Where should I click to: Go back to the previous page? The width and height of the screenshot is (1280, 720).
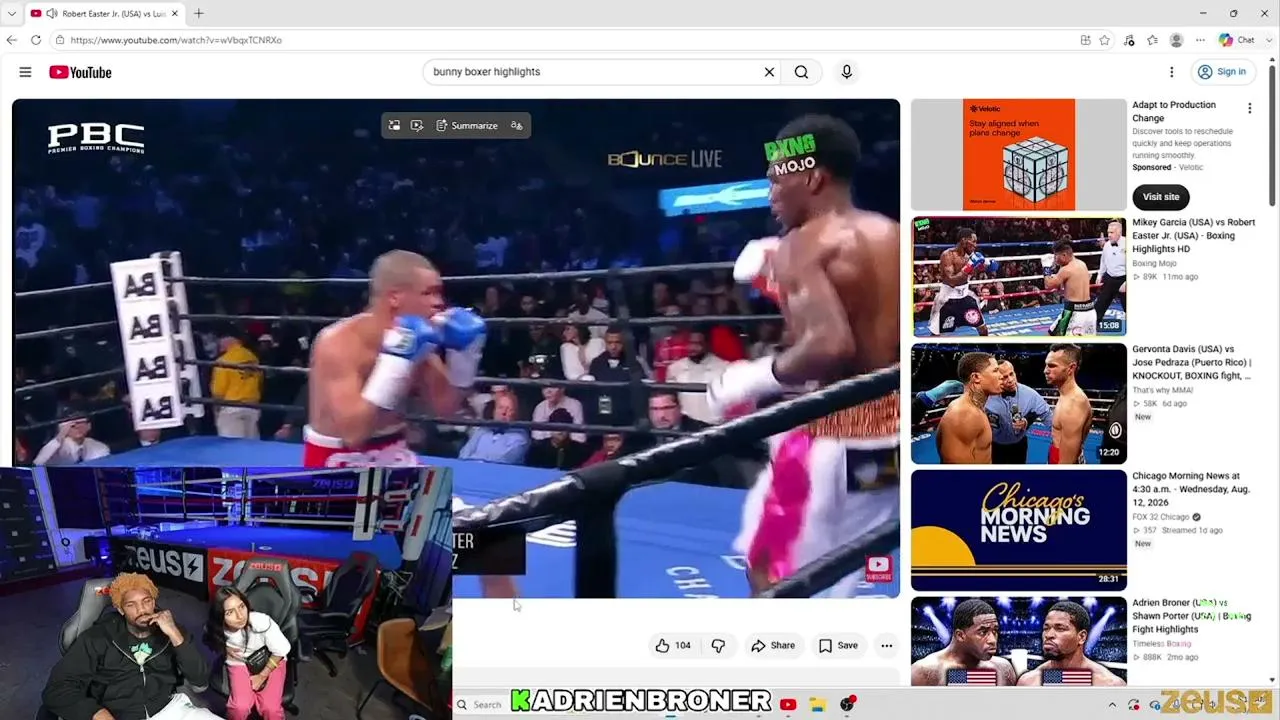point(12,40)
